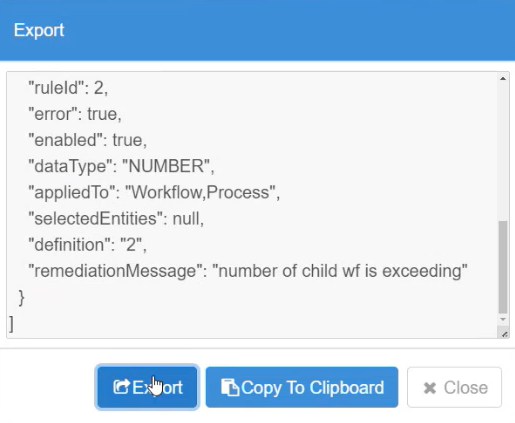Click the share-arrow icon on the Export button

[121, 387]
